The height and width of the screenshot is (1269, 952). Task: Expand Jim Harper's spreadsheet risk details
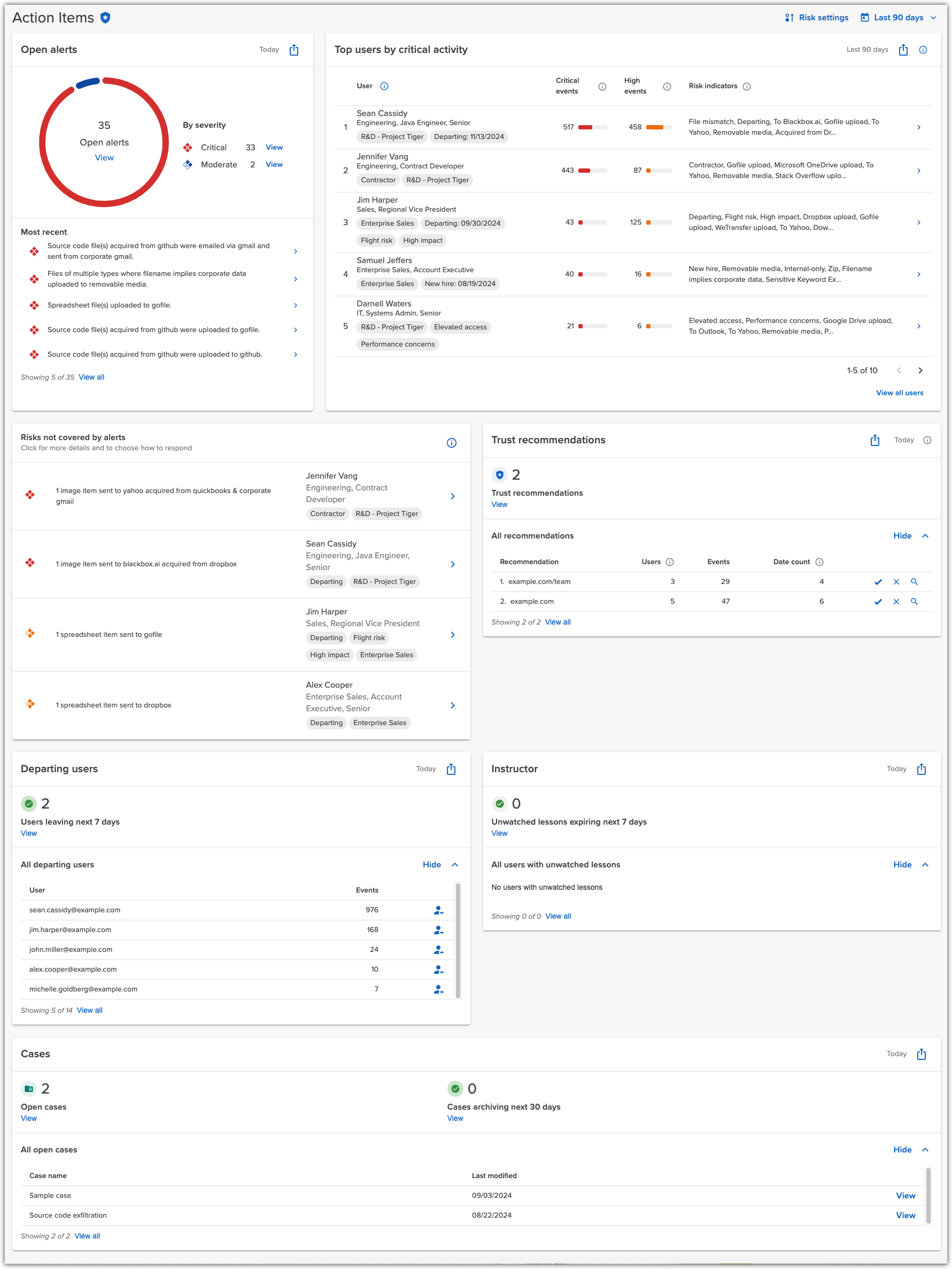(453, 634)
